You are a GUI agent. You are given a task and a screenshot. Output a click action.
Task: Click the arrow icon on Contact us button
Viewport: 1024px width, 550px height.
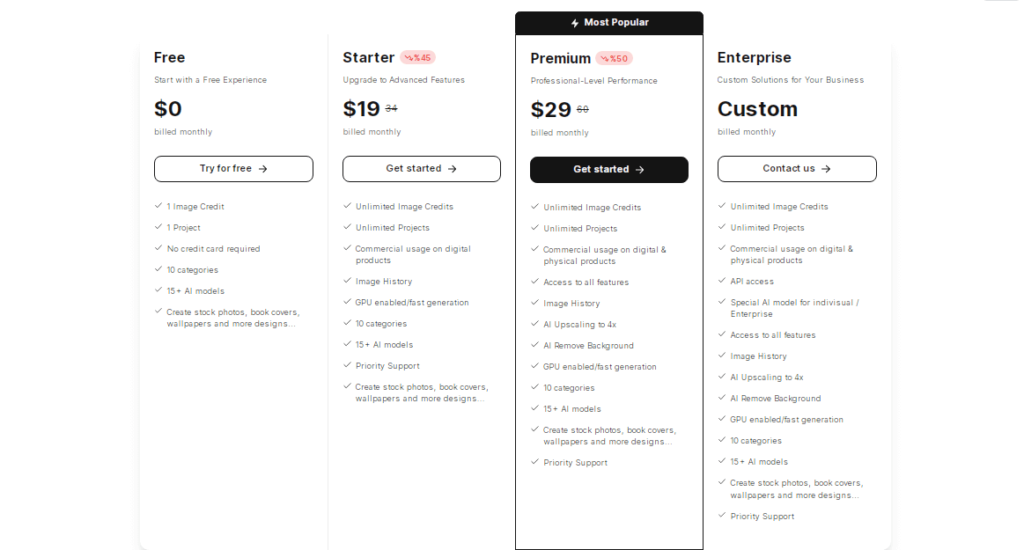pyautogui.click(x=826, y=169)
